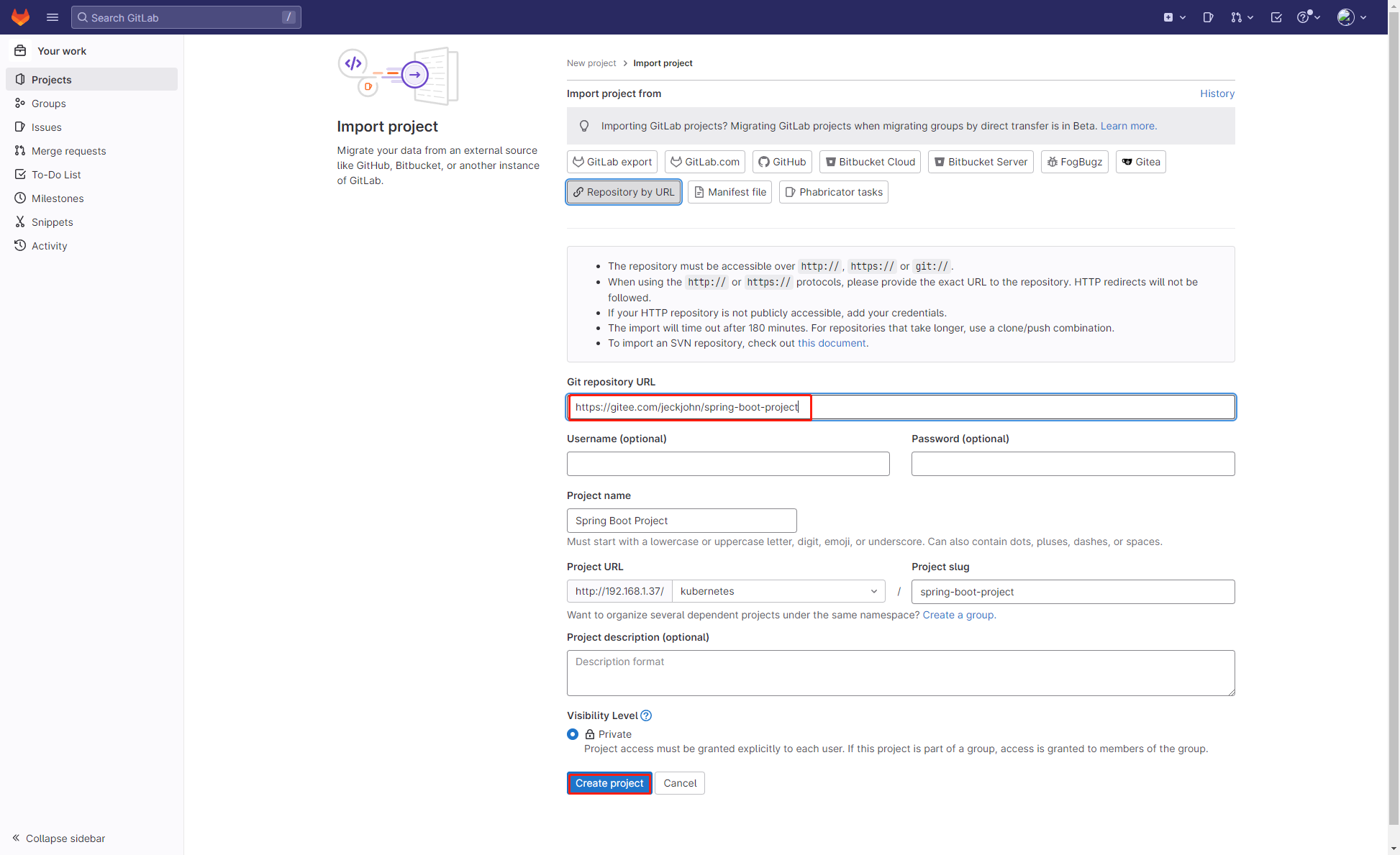Click the Project description text area
Screen dimensions: 1400x855
coord(901,673)
